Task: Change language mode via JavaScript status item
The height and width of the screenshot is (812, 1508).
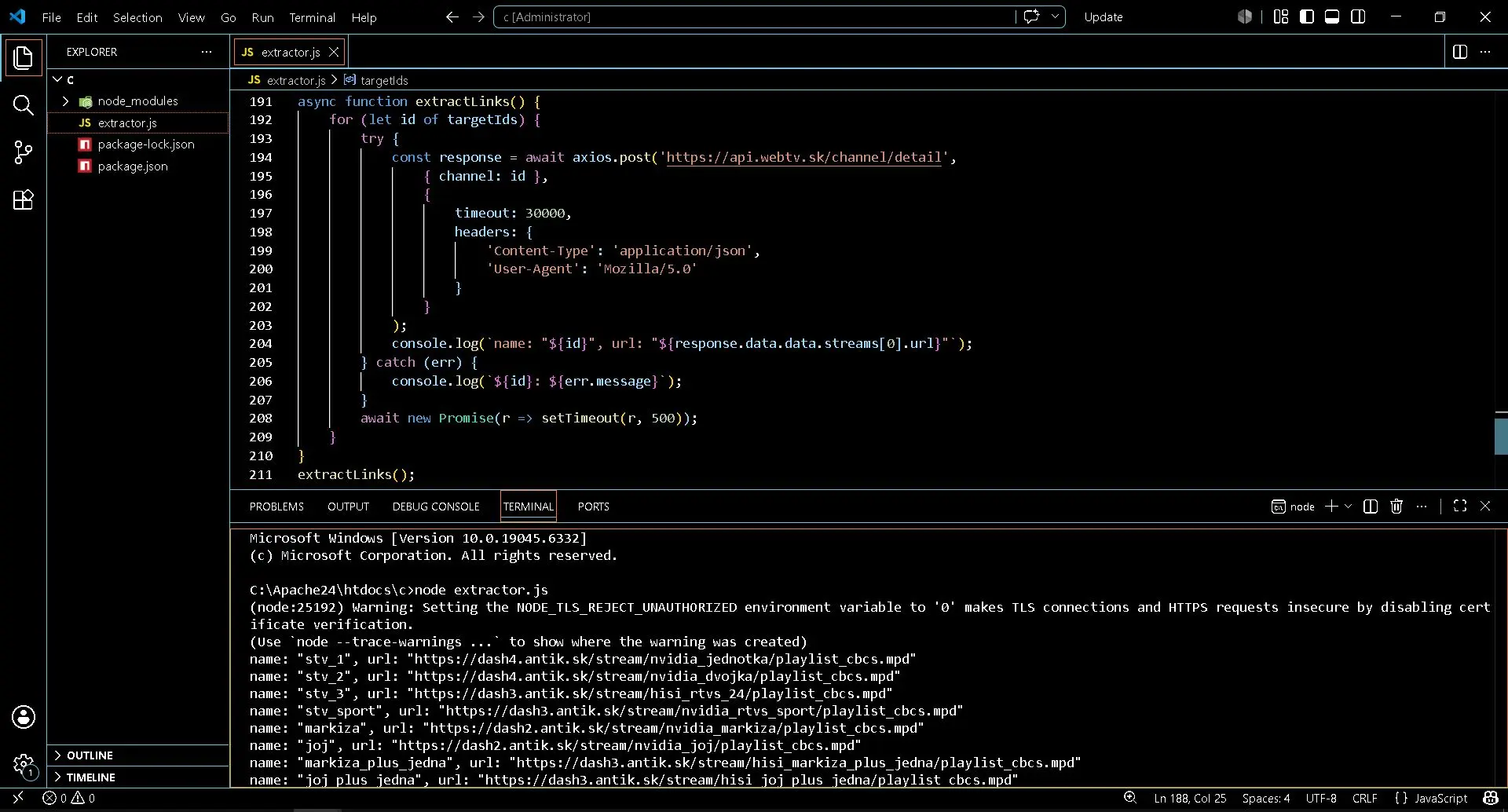Action: coord(1440,798)
